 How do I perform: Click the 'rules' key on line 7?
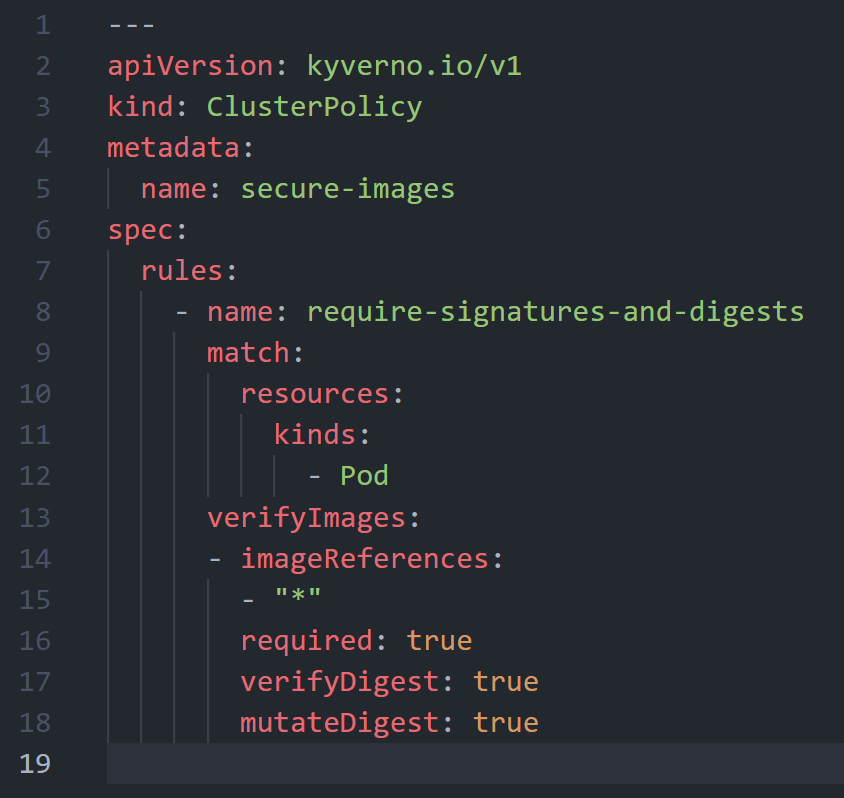(182, 271)
